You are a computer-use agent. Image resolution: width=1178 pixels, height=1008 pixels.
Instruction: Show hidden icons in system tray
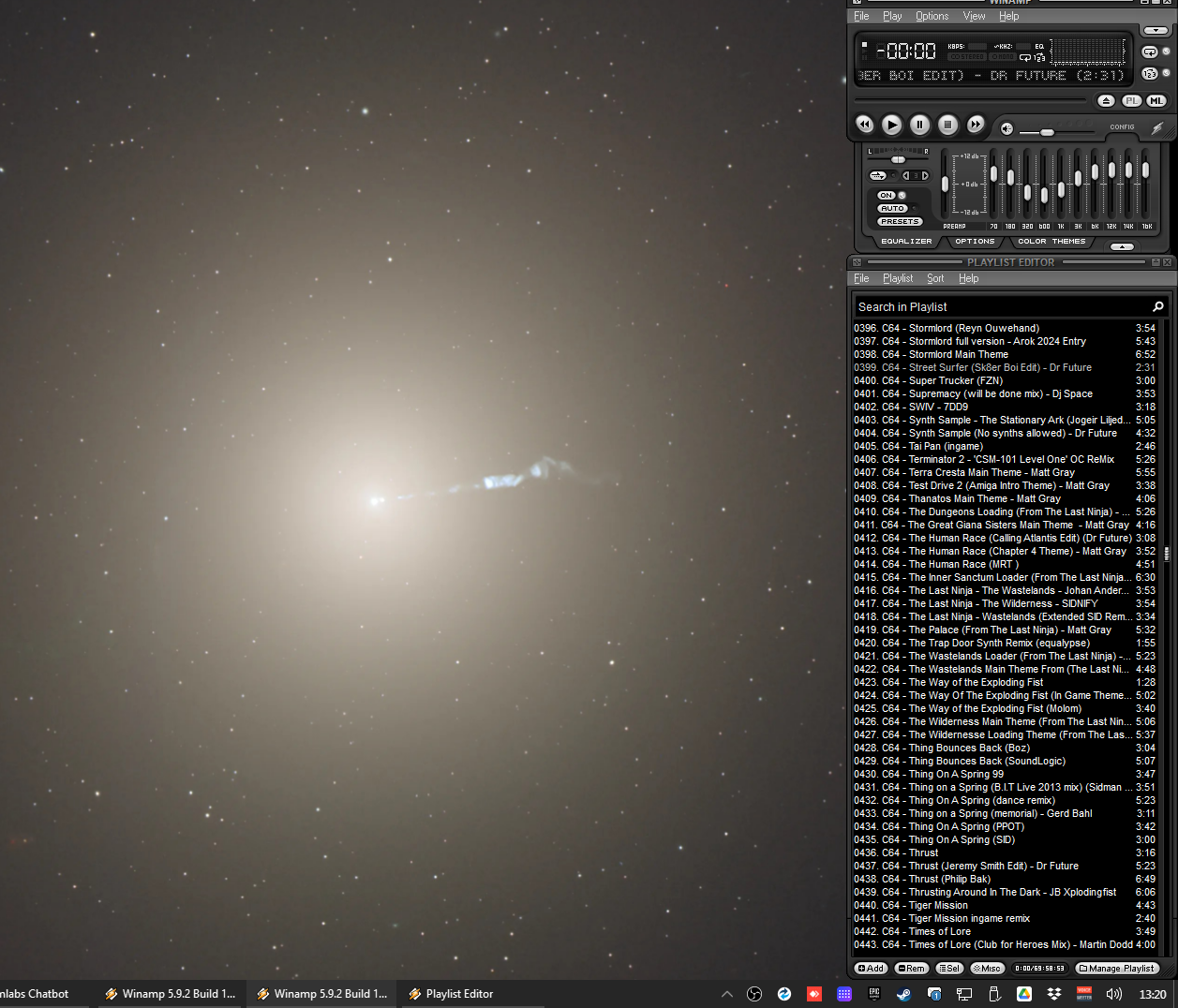point(726,994)
